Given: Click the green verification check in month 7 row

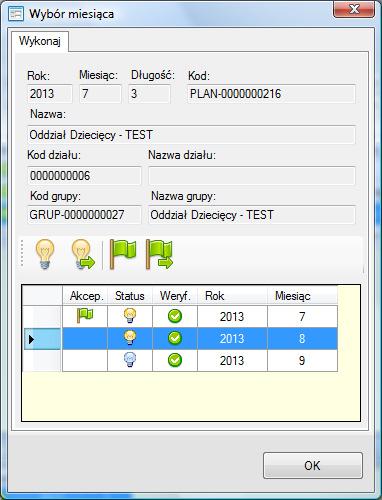Looking at the screenshot, I should tap(175, 316).
